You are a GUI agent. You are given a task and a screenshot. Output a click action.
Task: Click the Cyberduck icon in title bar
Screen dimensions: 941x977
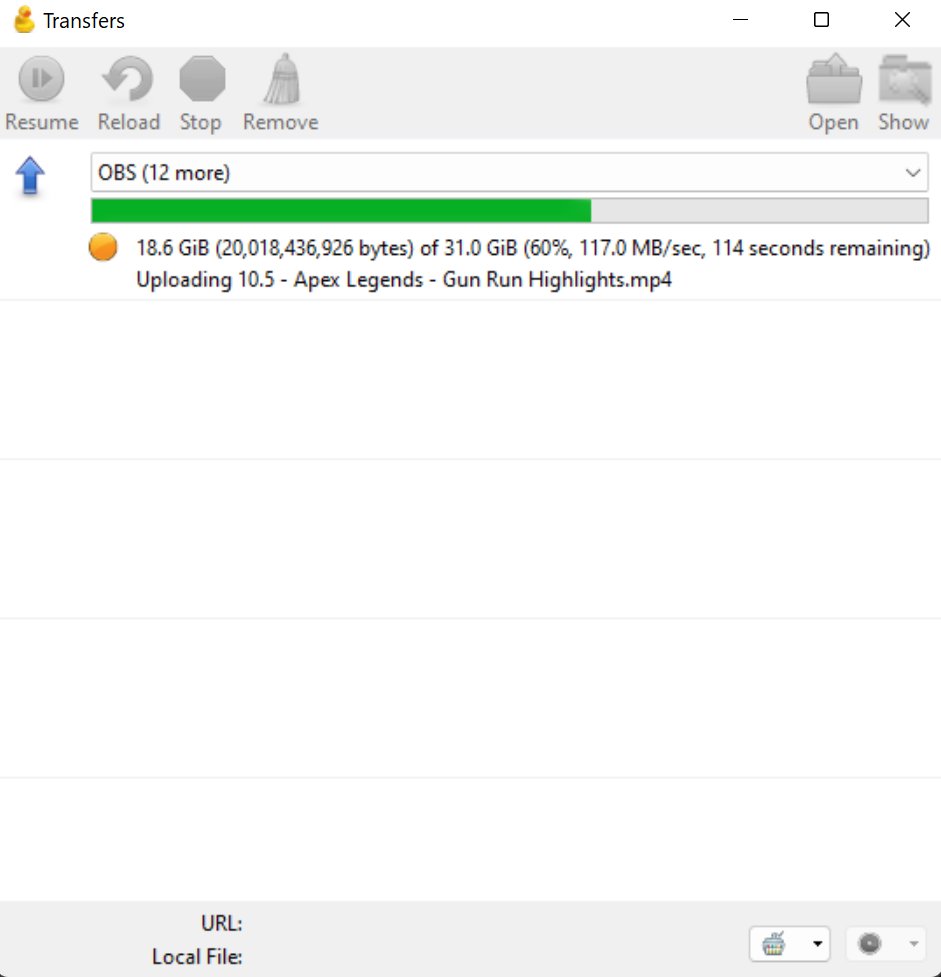point(24,20)
